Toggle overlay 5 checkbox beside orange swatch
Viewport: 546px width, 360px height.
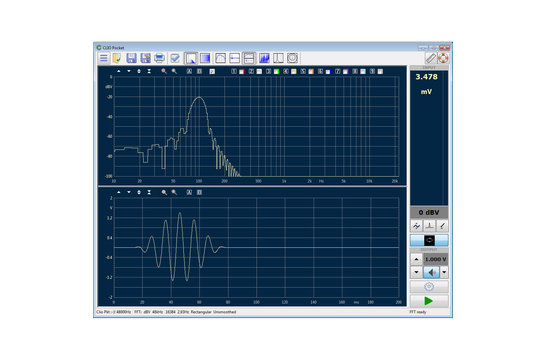(x=303, y=71)
